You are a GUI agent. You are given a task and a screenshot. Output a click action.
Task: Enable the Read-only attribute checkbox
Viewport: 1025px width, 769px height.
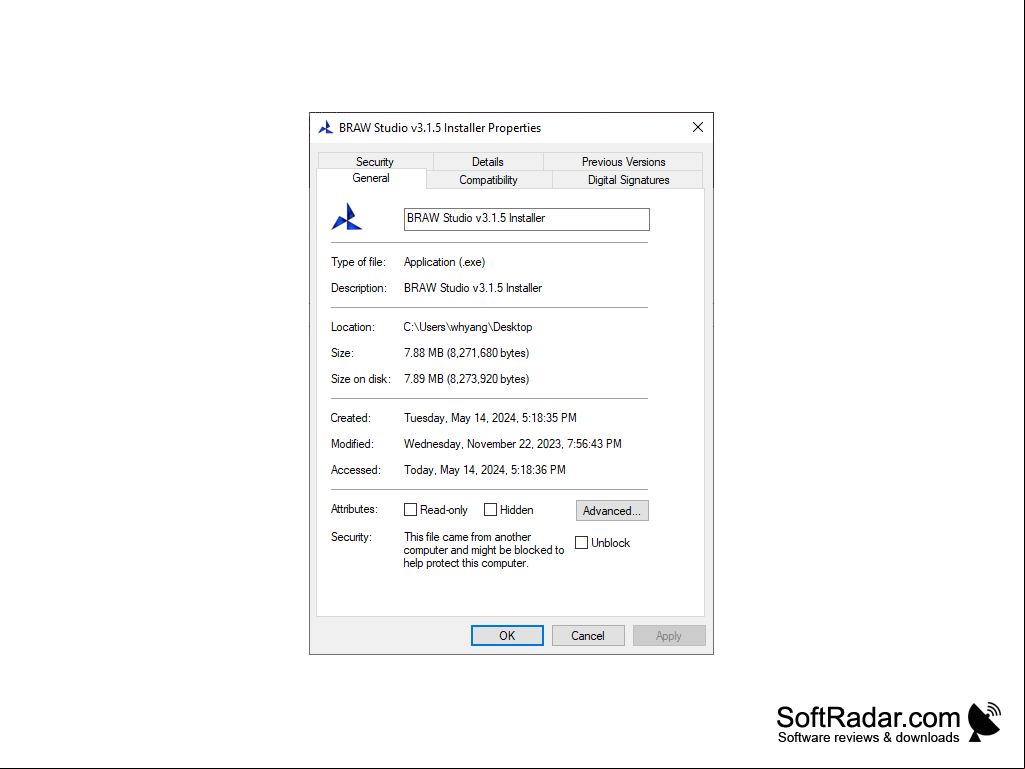click(411, 509)
